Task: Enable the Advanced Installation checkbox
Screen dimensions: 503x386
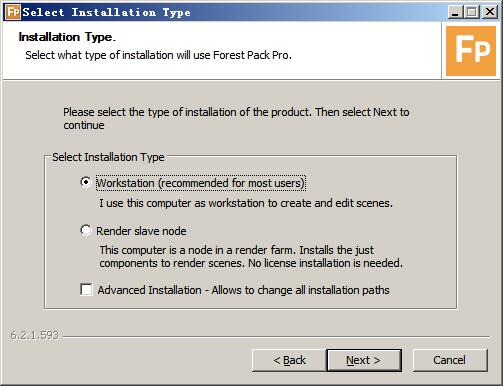Action: (86, 289)
